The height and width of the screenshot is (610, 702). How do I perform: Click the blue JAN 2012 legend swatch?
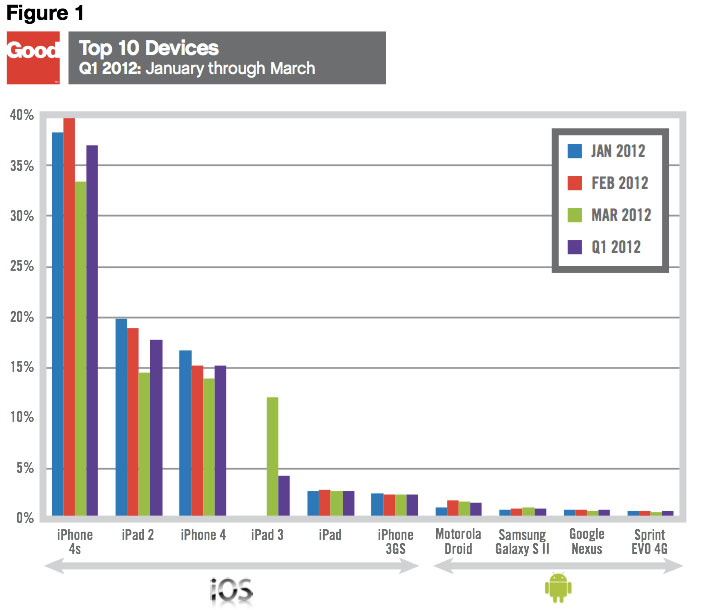(x=574, y=151)
